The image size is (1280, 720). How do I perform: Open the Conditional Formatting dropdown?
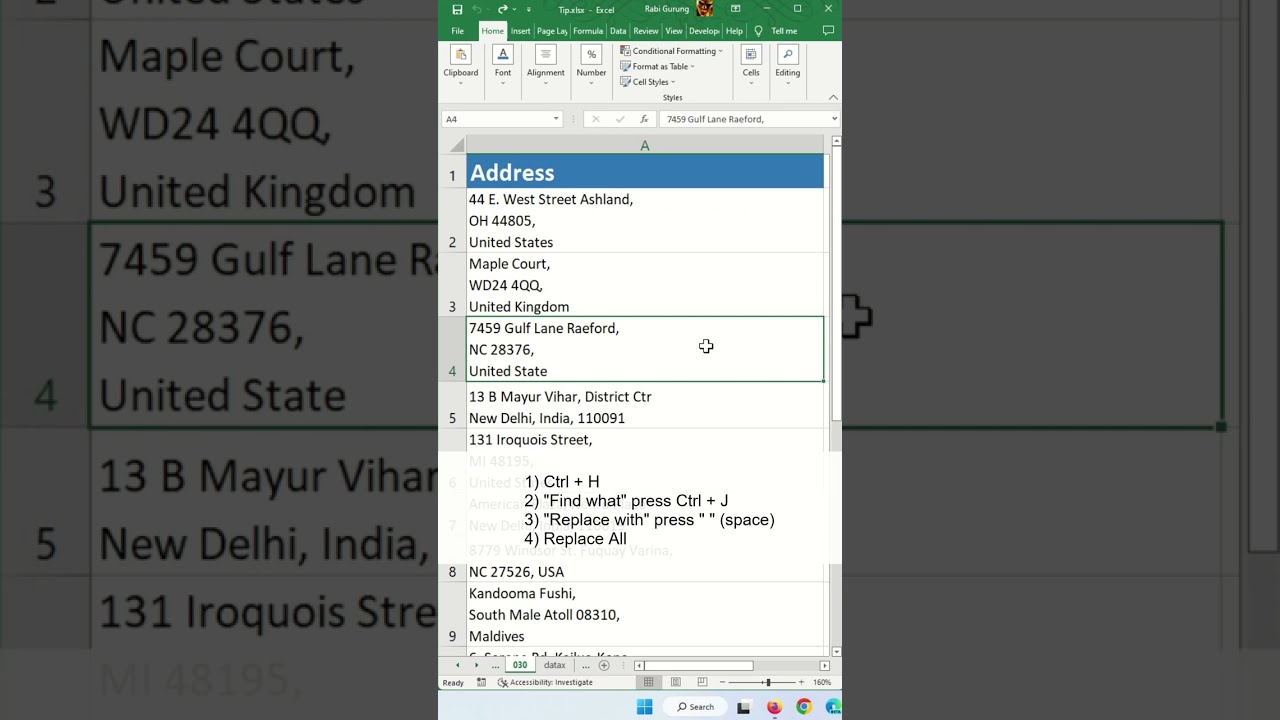tap(671, 51)
